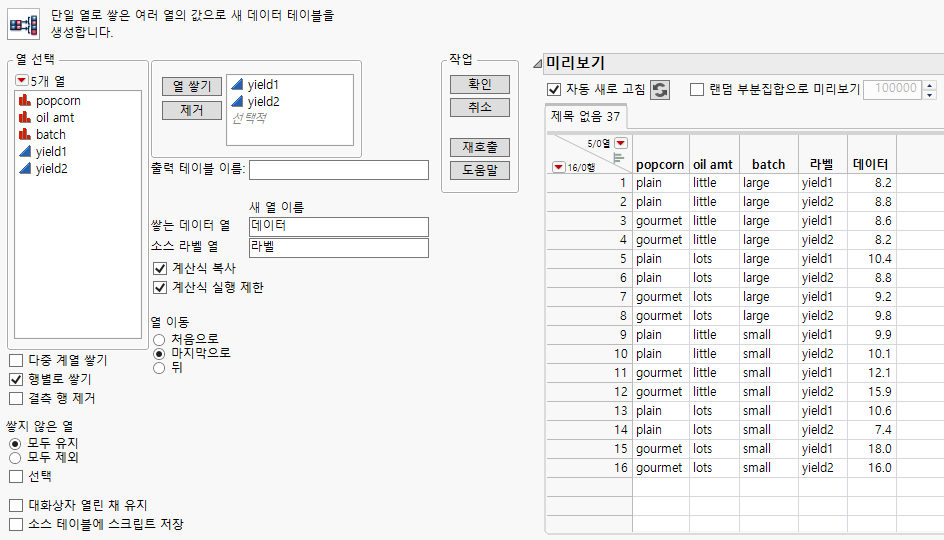Toggle 계산식 실행 제한 checkbox

click(x=160, y=288)
